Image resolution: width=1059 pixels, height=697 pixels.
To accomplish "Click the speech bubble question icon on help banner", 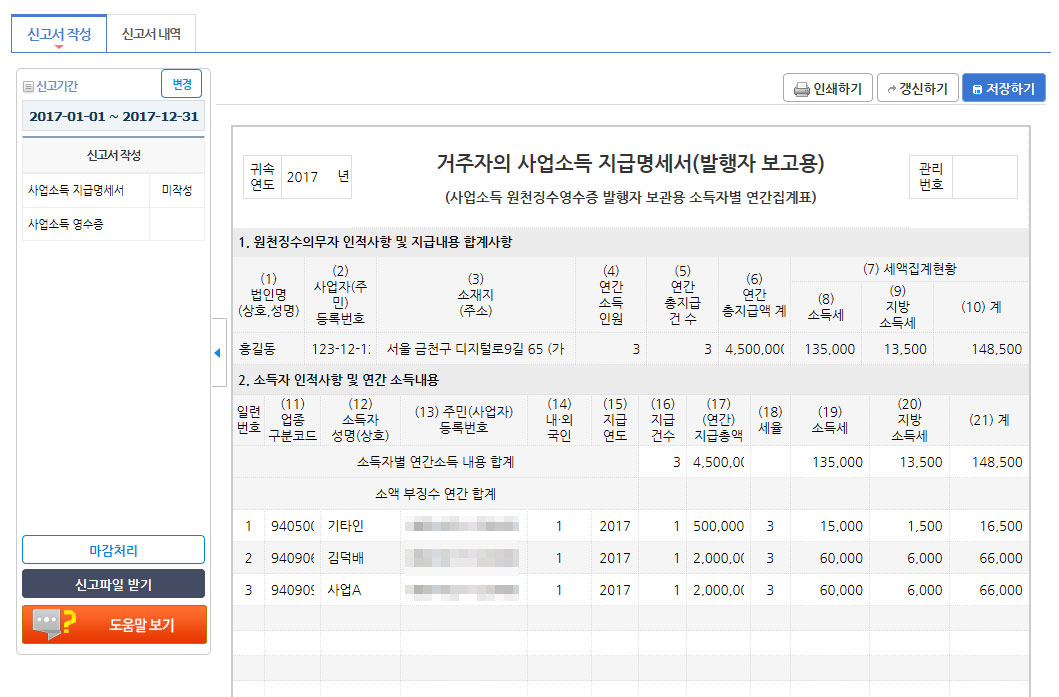I will 54,623.
